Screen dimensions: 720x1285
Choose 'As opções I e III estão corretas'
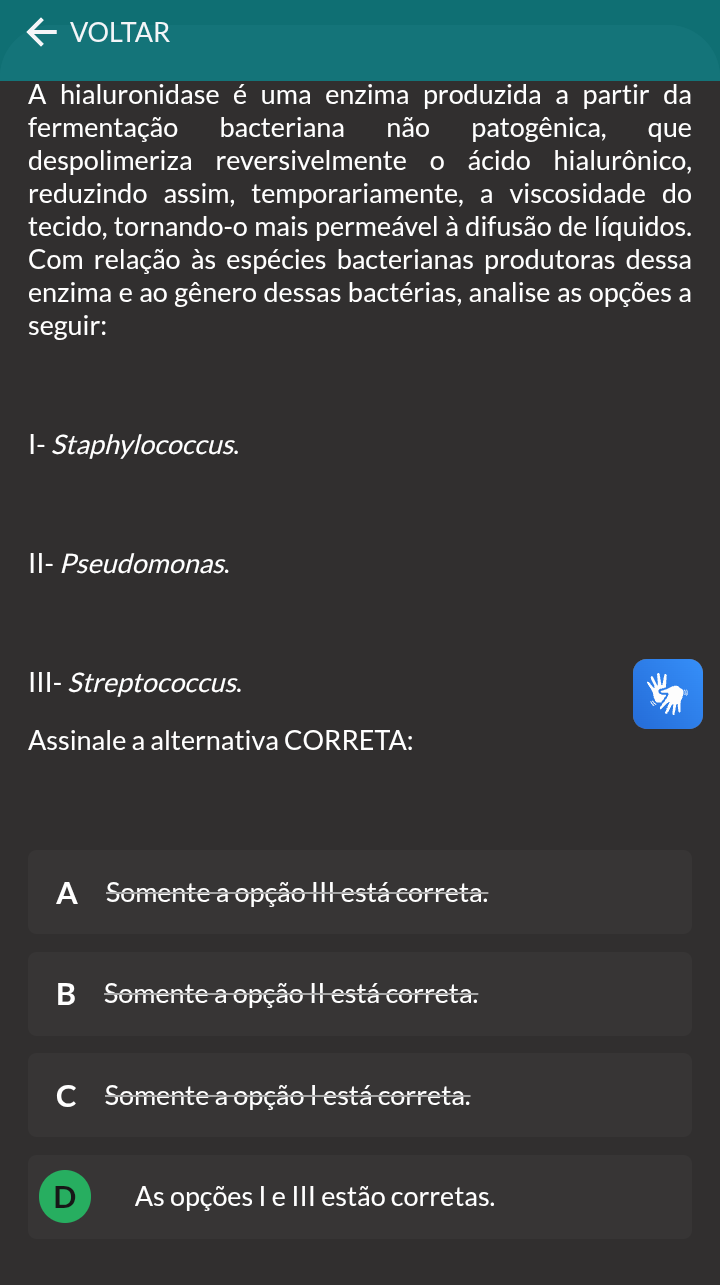coord(360,1197)
